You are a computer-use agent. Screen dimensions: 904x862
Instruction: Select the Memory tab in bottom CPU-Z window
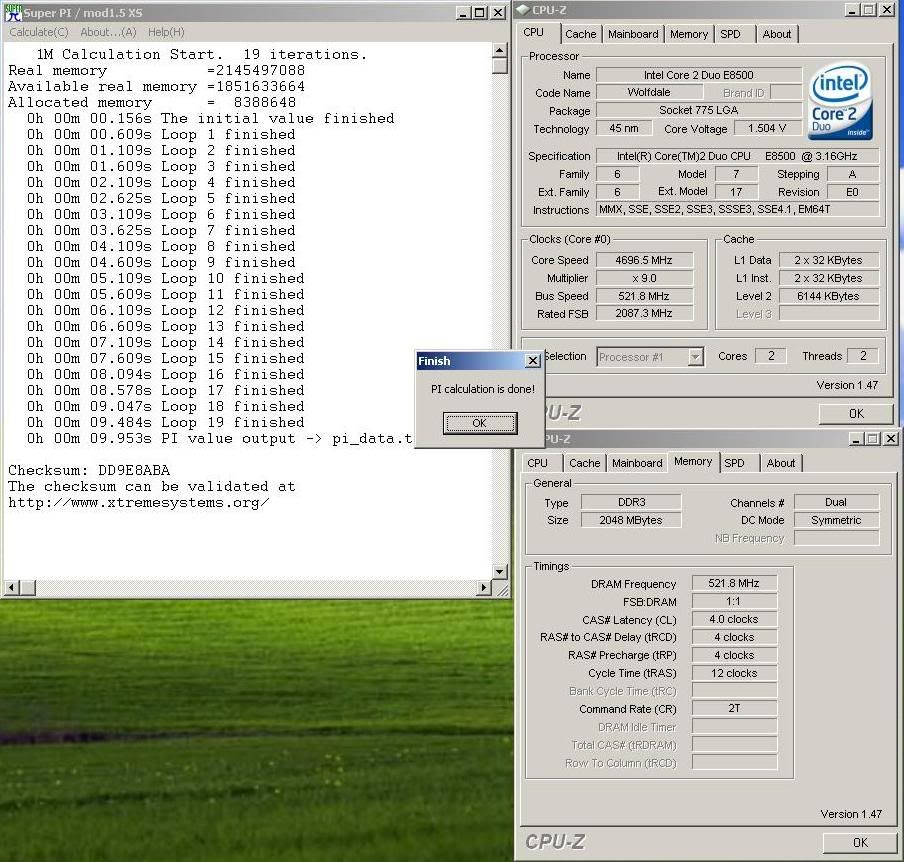click(693, 462)
